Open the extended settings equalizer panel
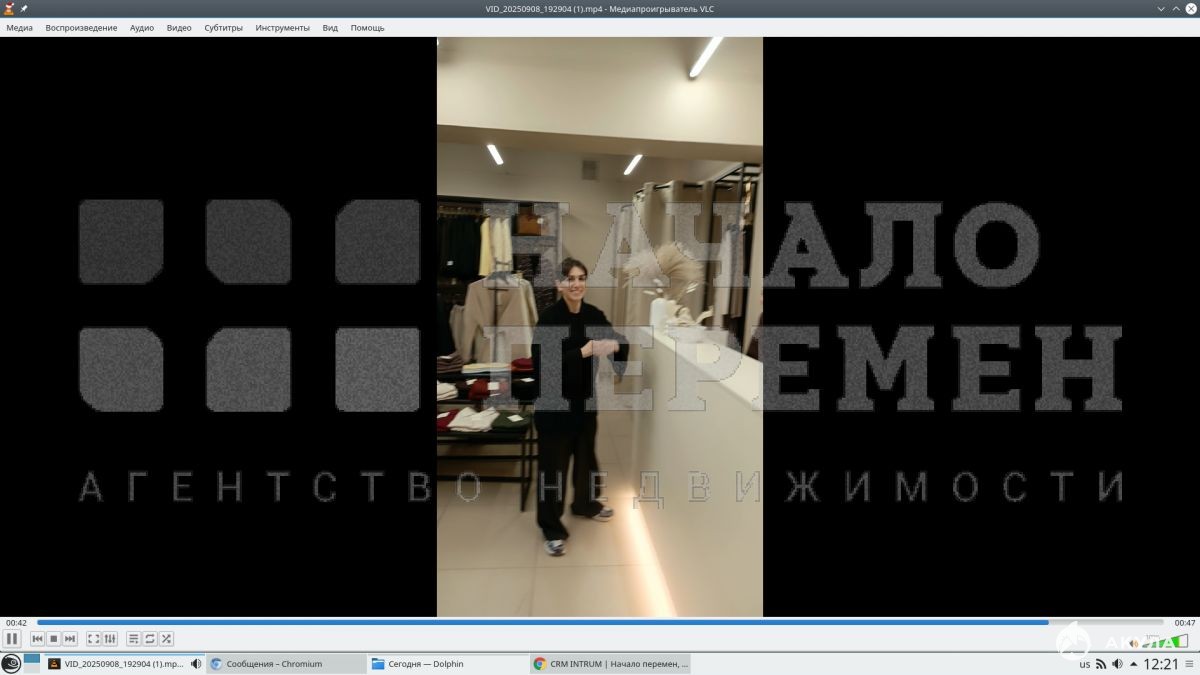The image size is (1200, 675). [x=110, y=639]
